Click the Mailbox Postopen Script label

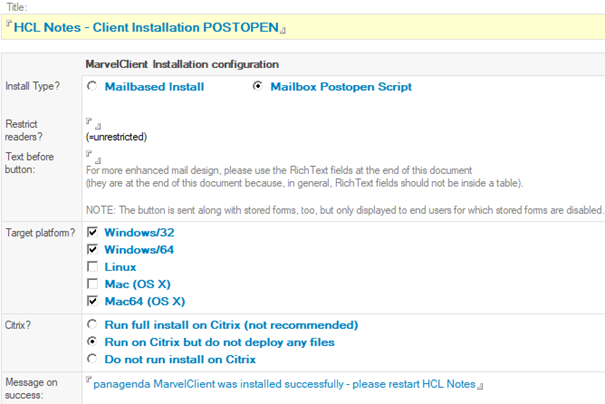pyautogui.click(x=341, y=87)
